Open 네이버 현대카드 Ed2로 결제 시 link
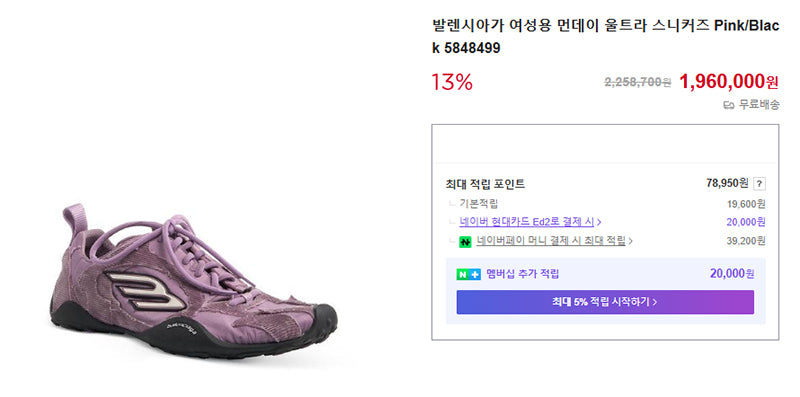 point(527,222)
